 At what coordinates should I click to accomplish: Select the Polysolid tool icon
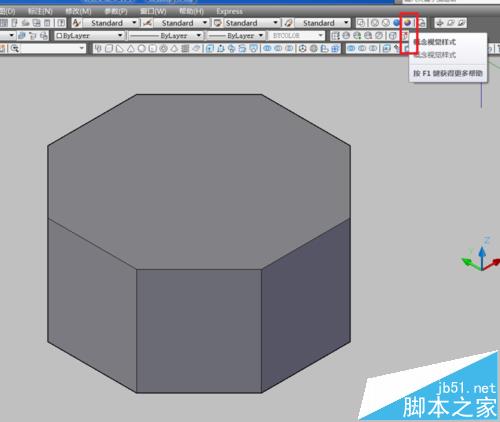[98, 49]
